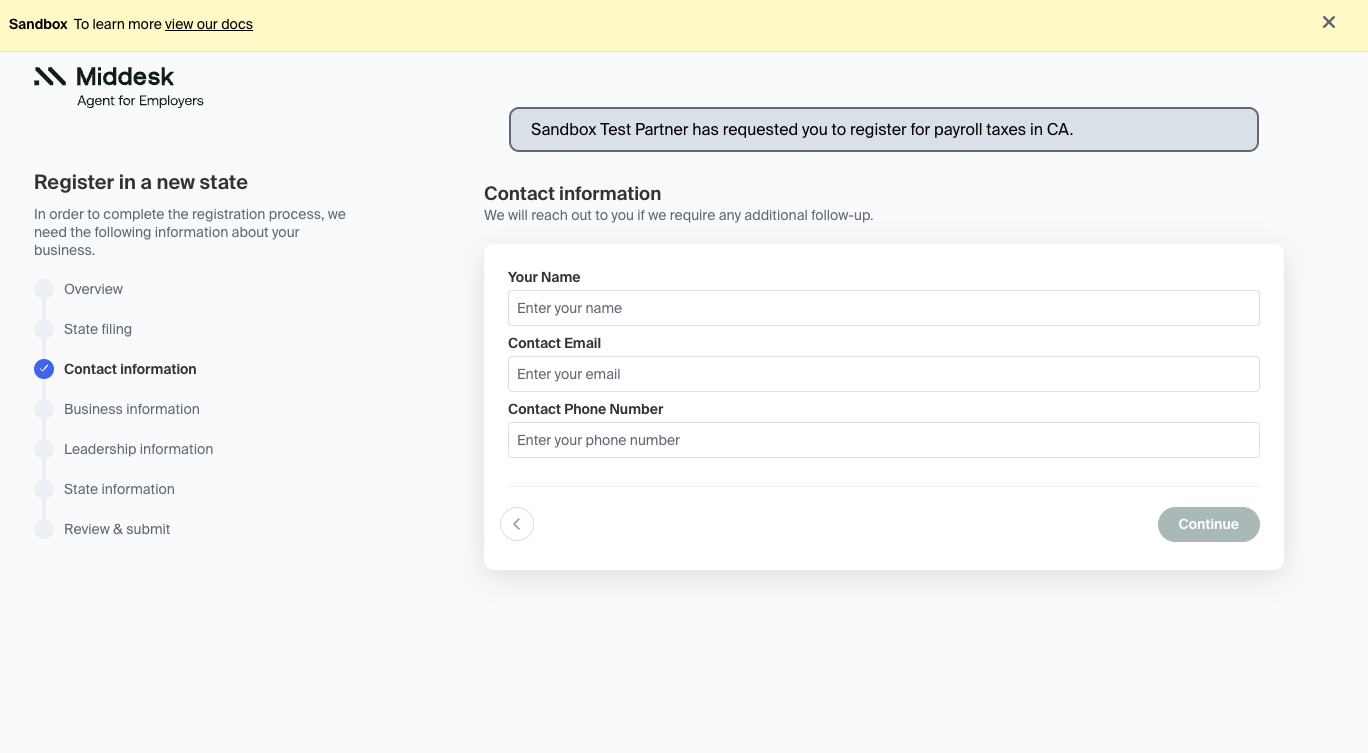Viewport: 1368px width, 753px height.
Task: Click the back arrow below the form
Action: (517, 523)
